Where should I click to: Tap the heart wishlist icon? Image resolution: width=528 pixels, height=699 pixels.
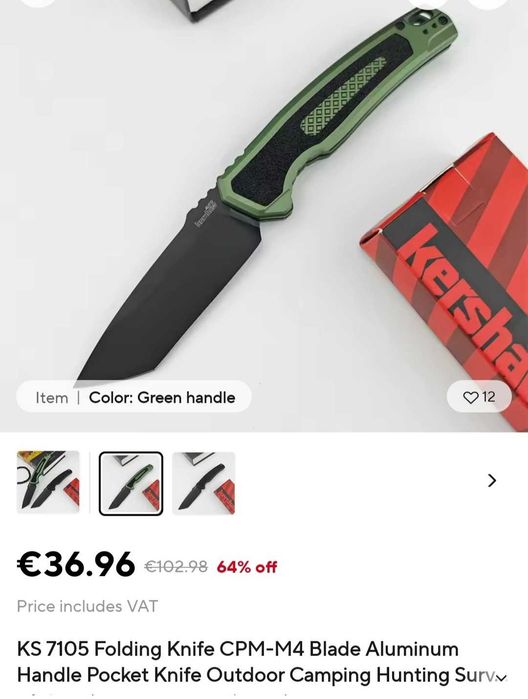coord(470,397)
